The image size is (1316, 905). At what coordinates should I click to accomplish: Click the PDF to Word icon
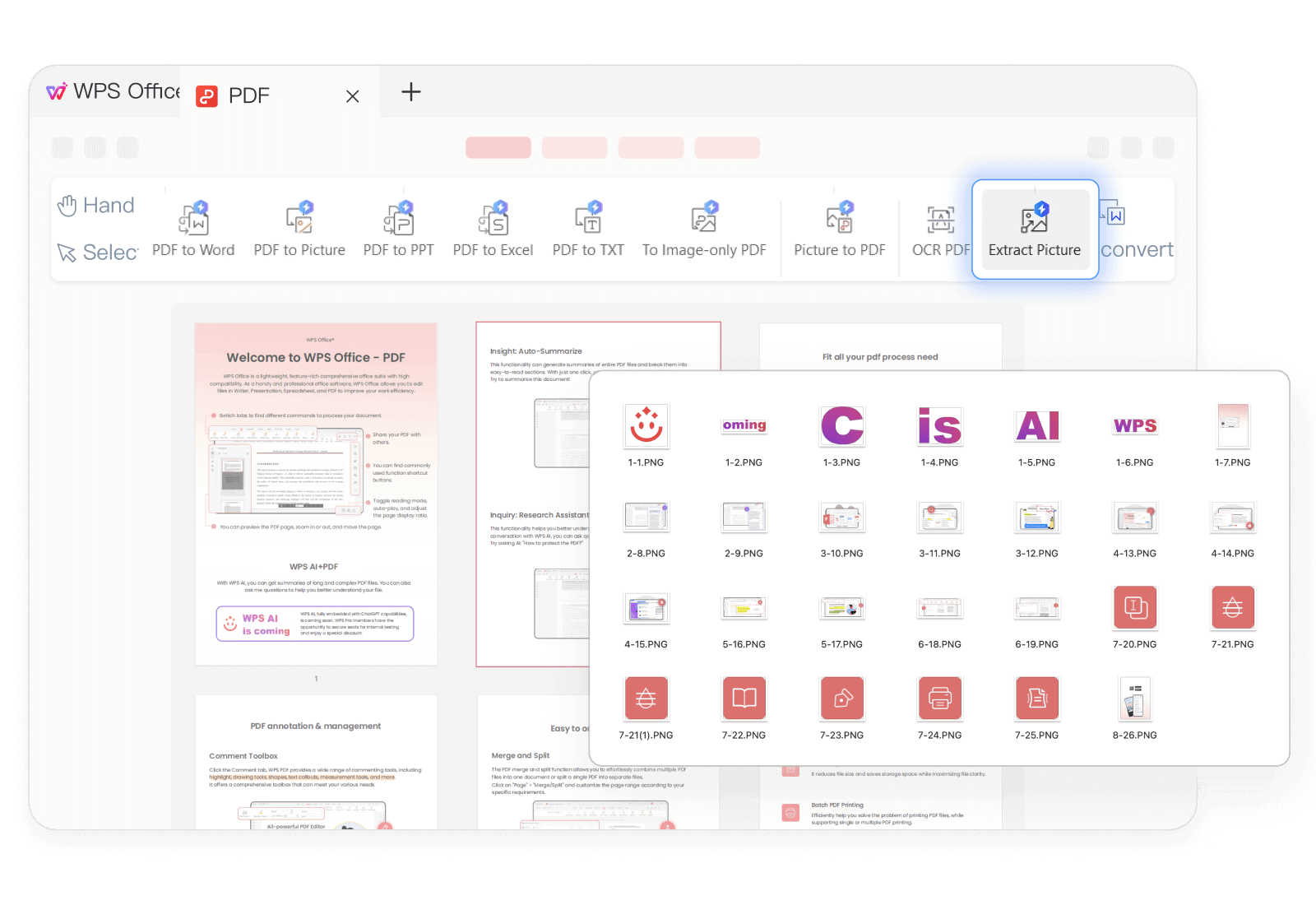click(x=193, y=219)
